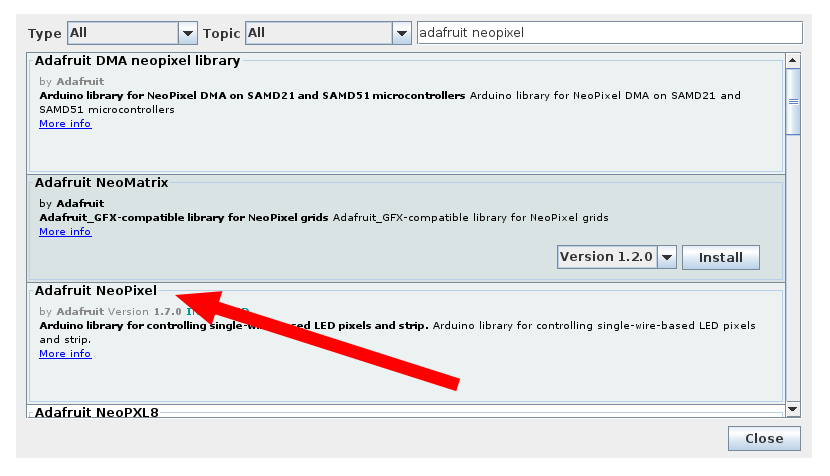Click the scrollbar up arrow
This screenshot has width=830, height=476.
point(792,60)
